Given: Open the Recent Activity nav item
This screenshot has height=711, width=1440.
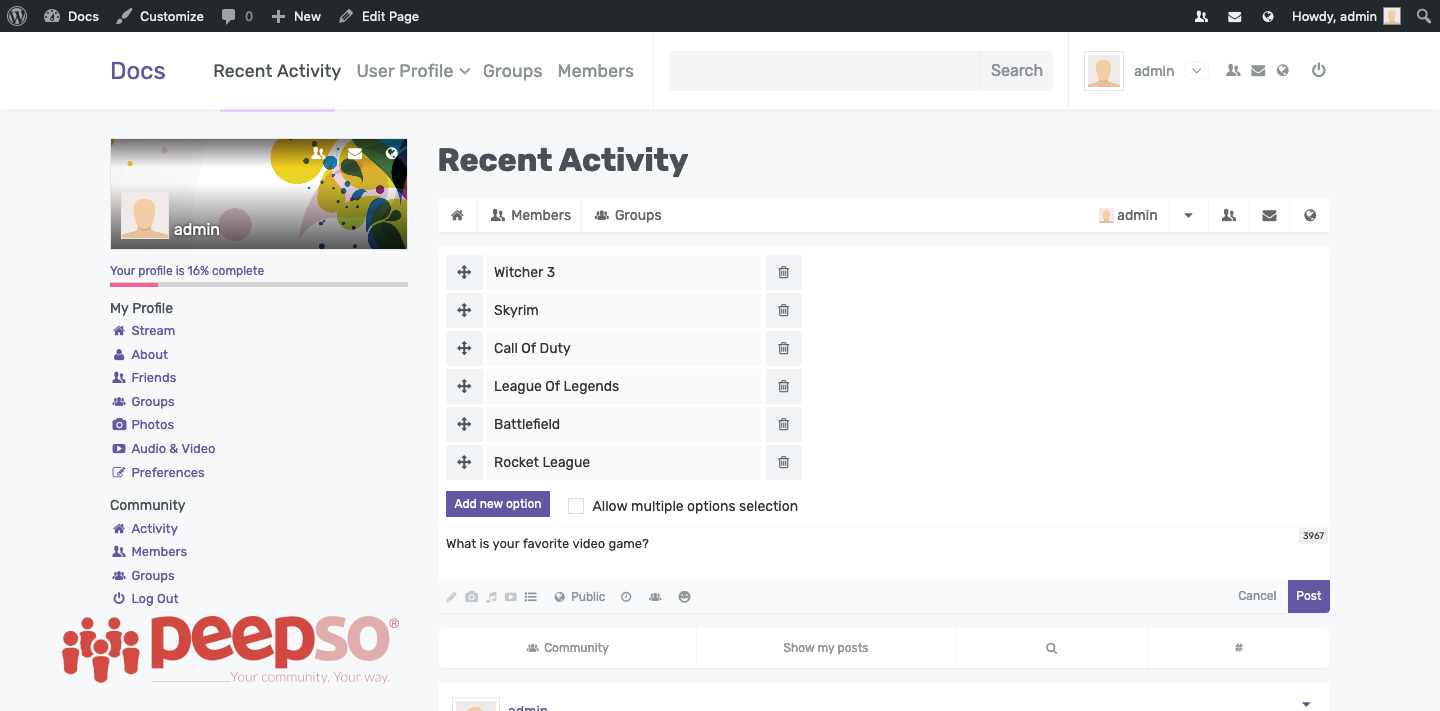Looking at the screenshot, I should [x=277, y=71].
